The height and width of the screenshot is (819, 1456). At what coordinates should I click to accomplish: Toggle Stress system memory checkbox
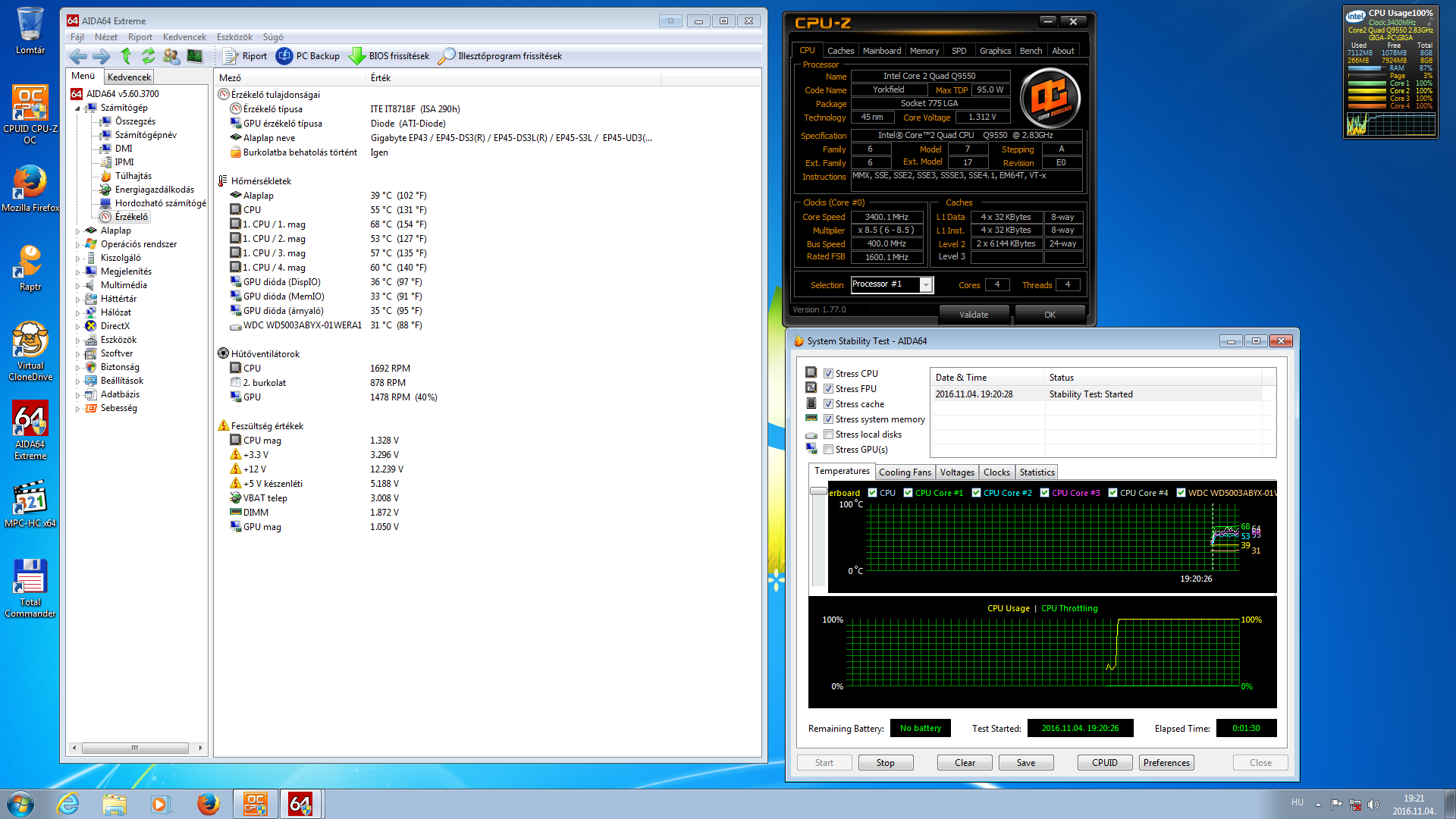(x=829, y=419)
